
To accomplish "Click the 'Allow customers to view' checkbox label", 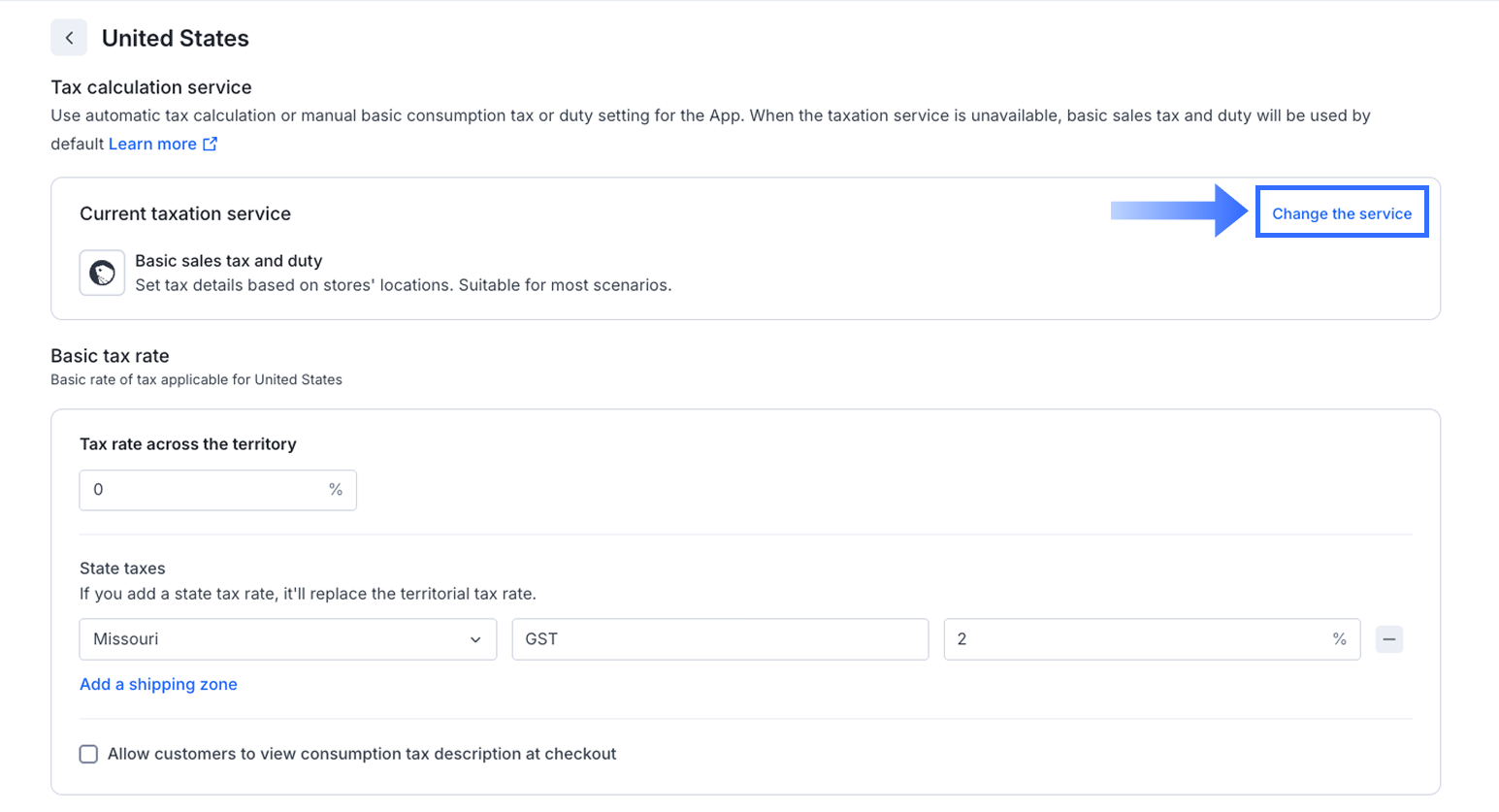I will [x=362, y=754].
